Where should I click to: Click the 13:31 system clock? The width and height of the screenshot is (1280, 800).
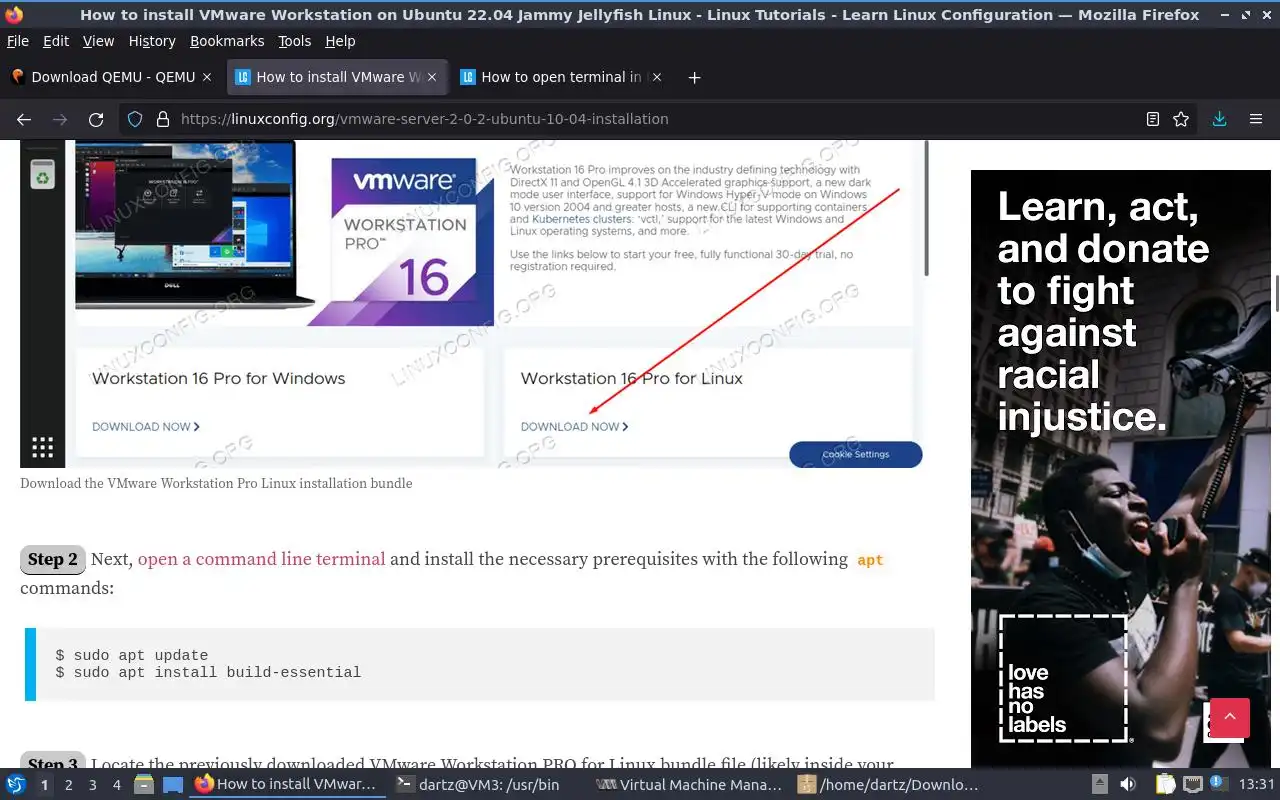(x=1256, y=785)
